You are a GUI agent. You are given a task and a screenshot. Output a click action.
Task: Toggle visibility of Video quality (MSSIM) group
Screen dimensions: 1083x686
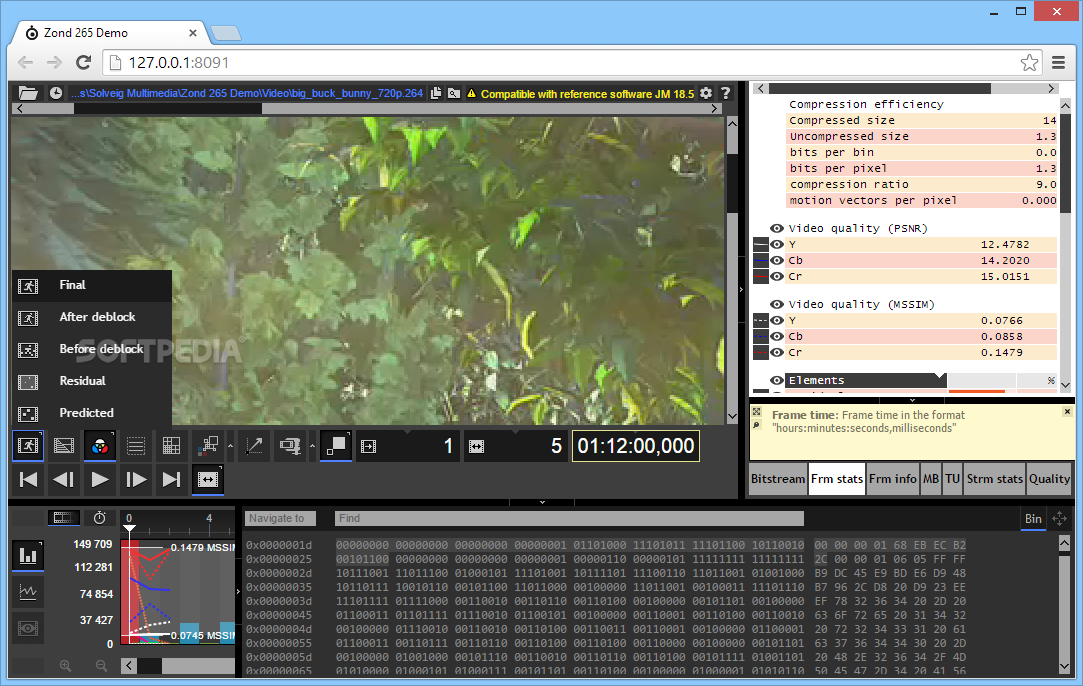point(777,304)
